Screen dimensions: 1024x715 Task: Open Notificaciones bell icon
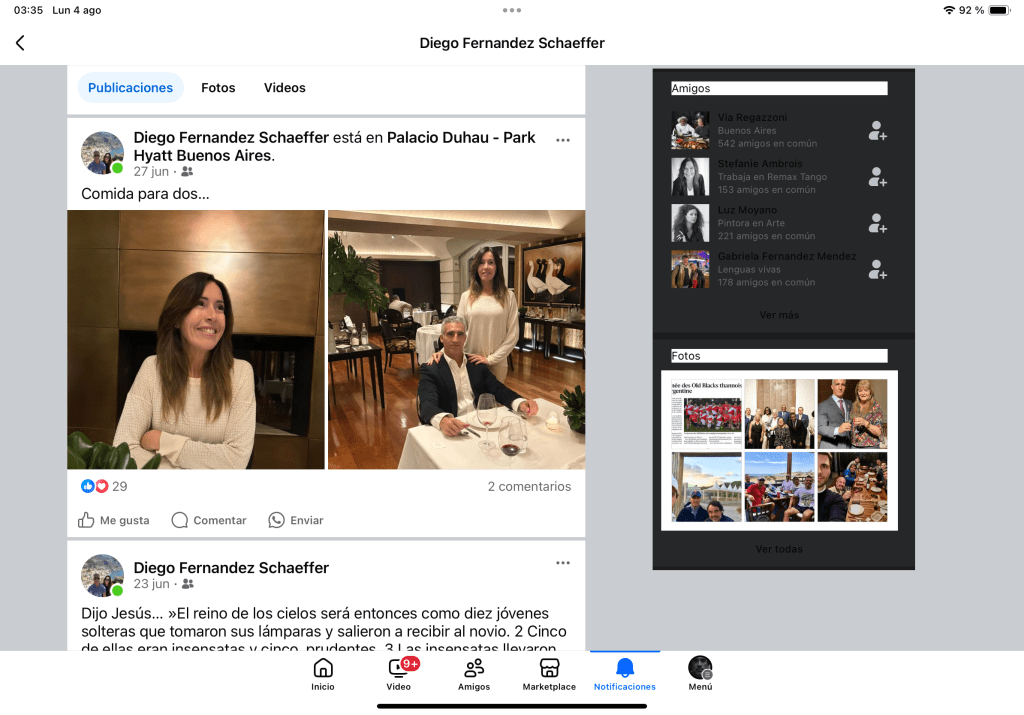point(625,674)
